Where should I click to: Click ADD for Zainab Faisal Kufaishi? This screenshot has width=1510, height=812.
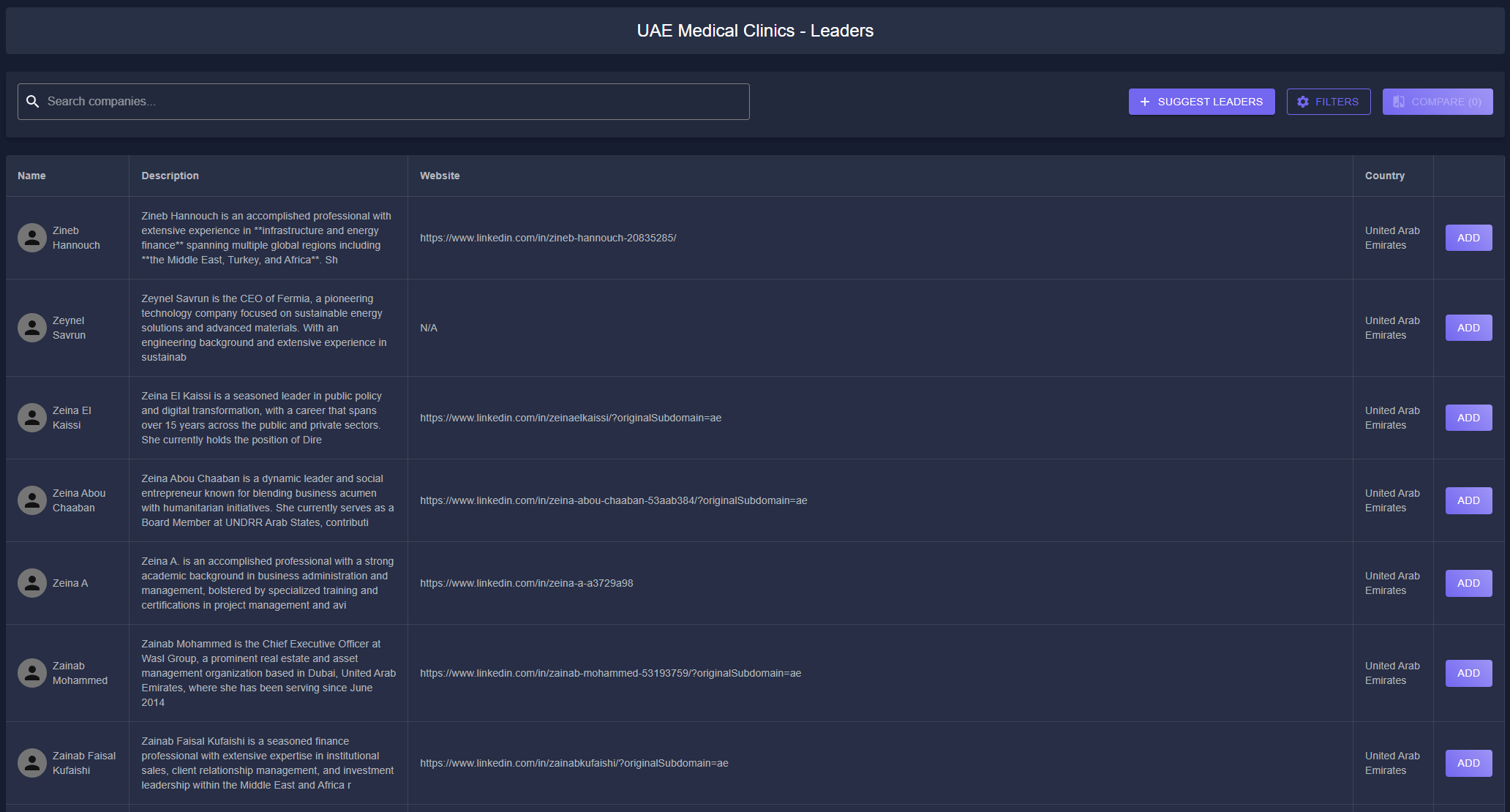pyautogui.click(x=1468, y=763)
